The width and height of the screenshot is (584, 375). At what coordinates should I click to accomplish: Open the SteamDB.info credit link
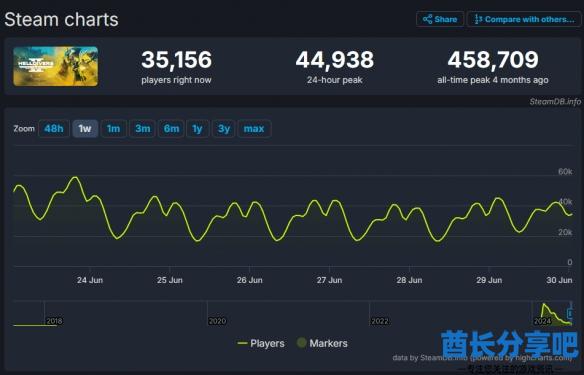[x=555, y=101]
